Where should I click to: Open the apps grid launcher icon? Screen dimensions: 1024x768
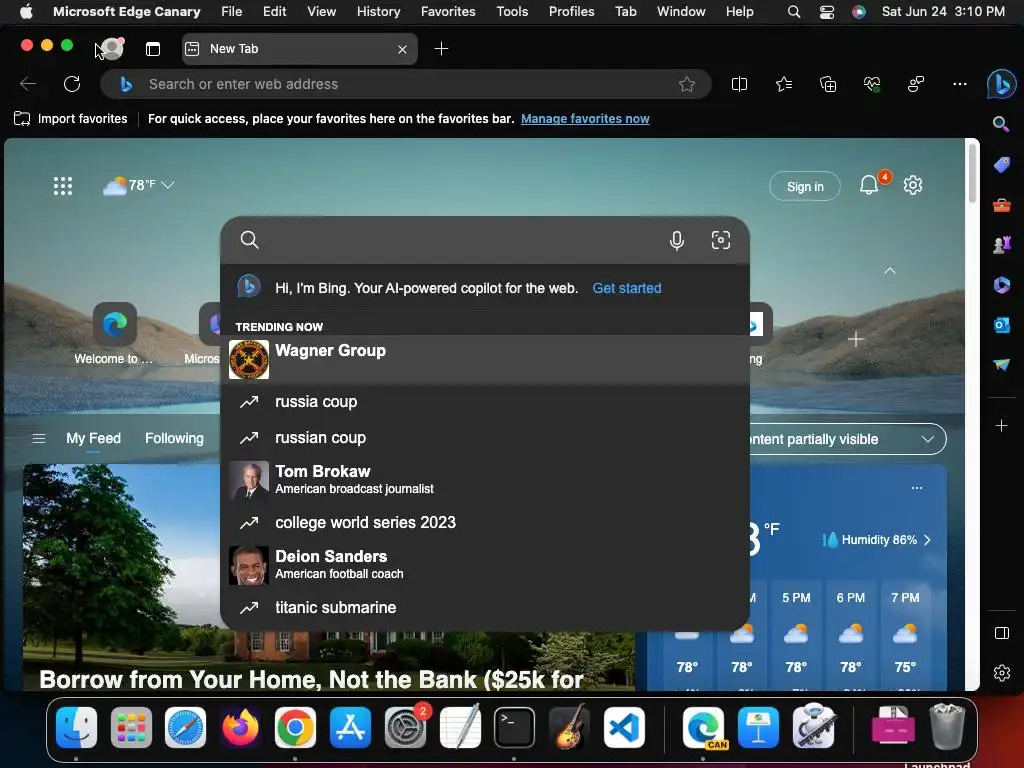(63, 186)
